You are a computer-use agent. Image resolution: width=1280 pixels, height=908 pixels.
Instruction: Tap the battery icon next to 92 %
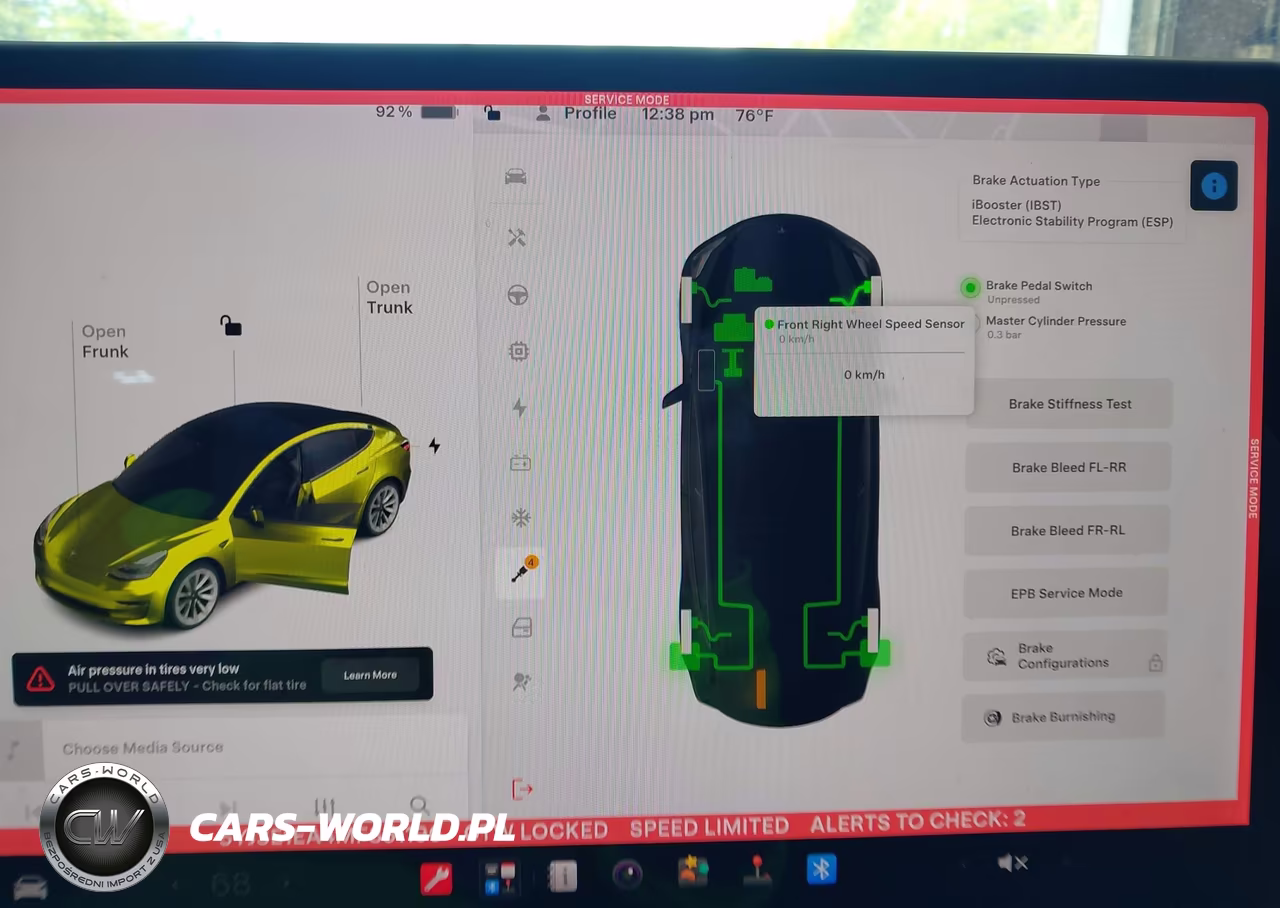[x=439, y=112]
